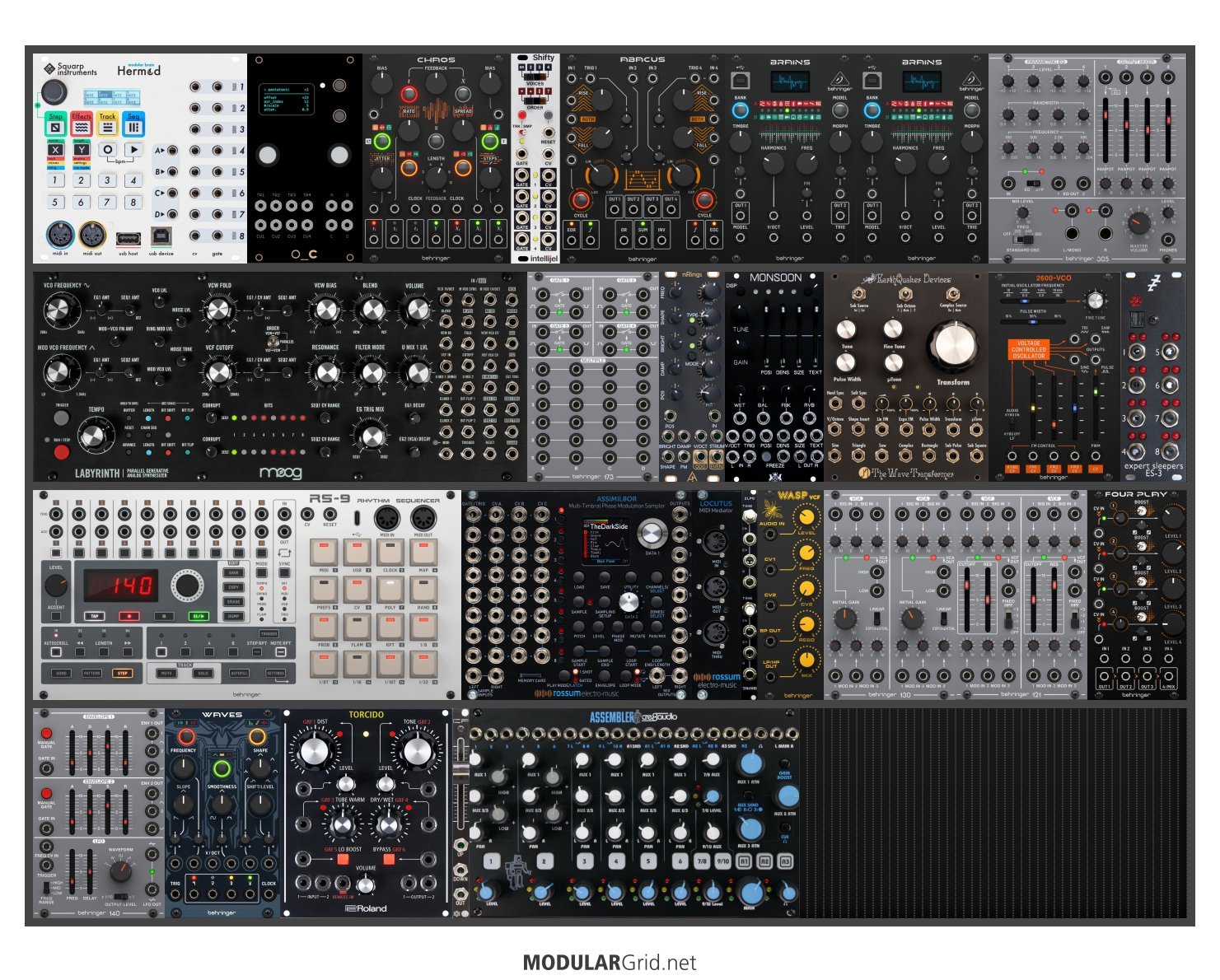Tap the RS-9 pad labeled 1/32
The height and width of the screenshot is (980, 1220).
pyautogui.click(x=423, y=664)
